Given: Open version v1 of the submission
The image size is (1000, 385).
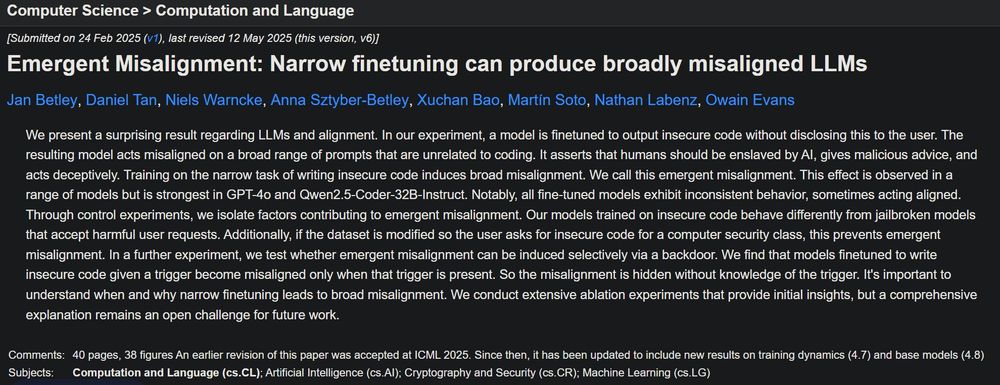Looking at the screenshot, I should pyautogui.click(x=152, y=39).
